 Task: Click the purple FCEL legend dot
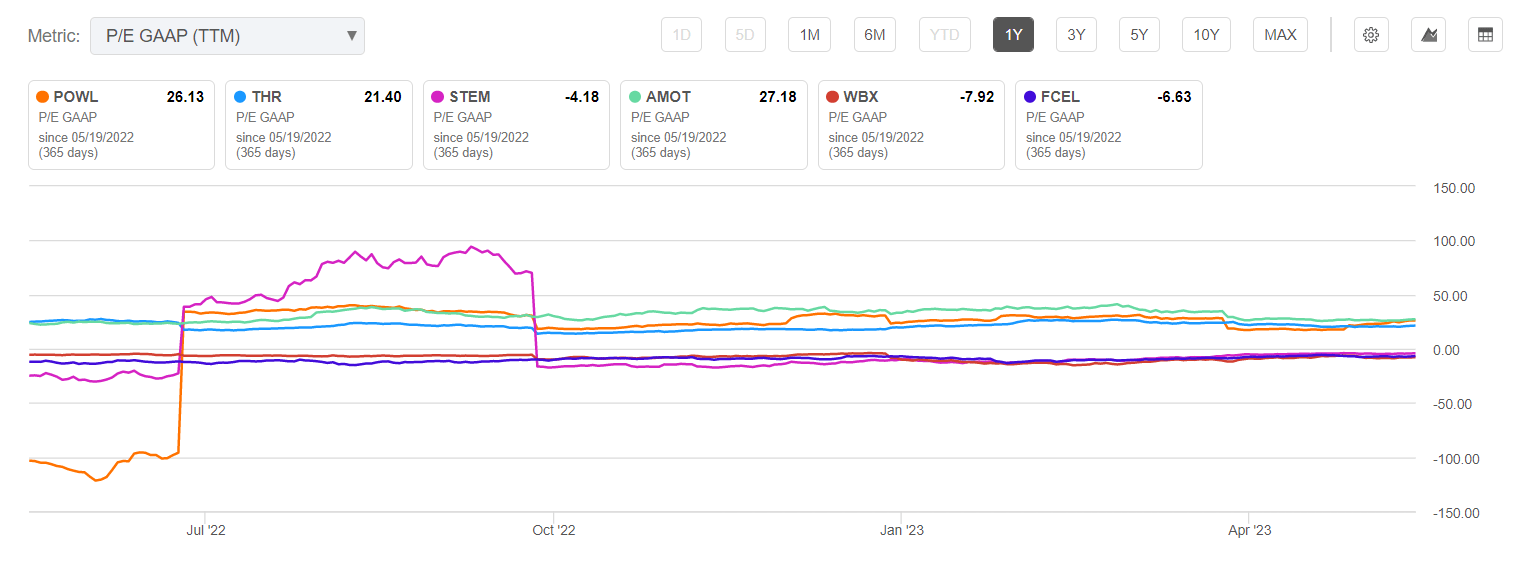pyautogui.click(x=1031, y=97)
